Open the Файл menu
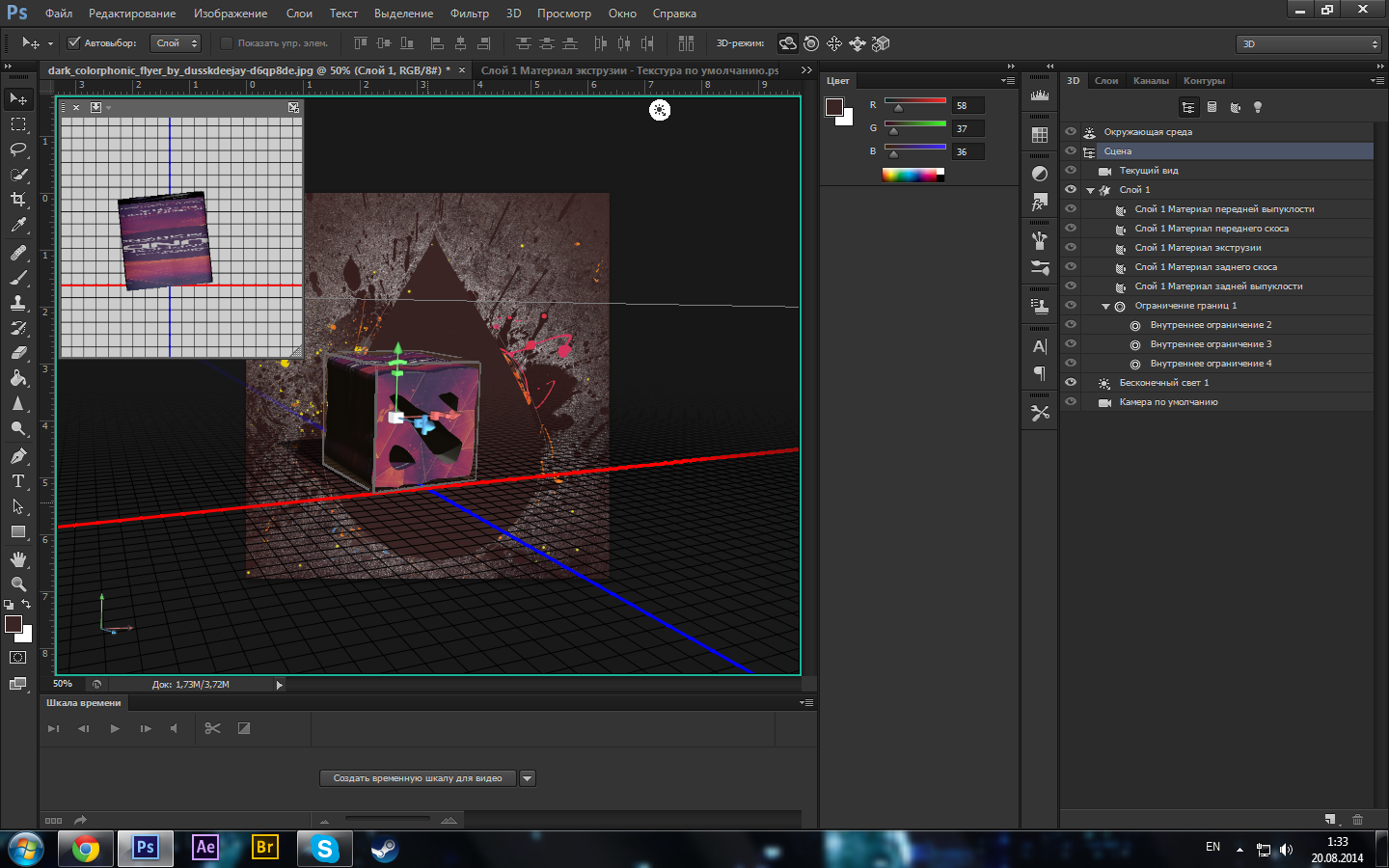This screenshot has width=1389, height=868. pos(59,14)
